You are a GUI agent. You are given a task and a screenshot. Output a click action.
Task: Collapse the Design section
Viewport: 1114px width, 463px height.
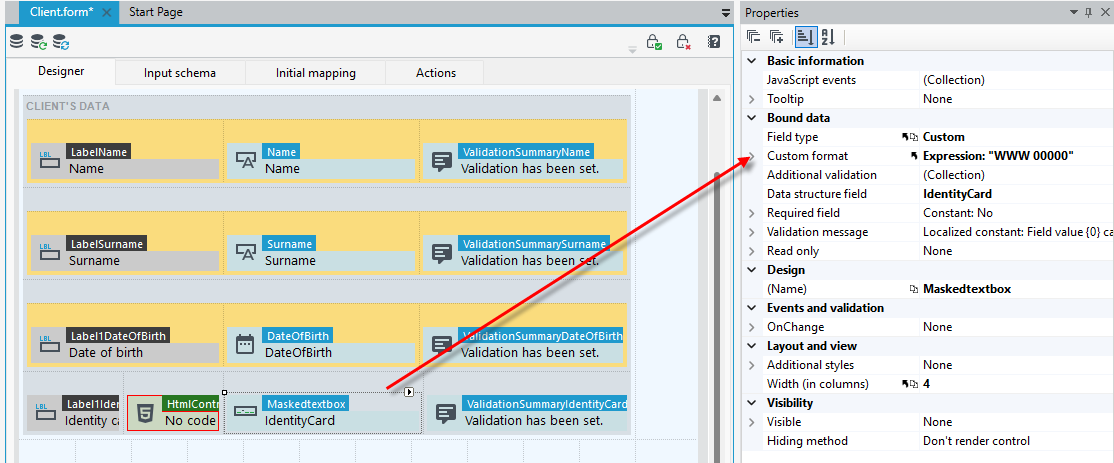point(752,270)
